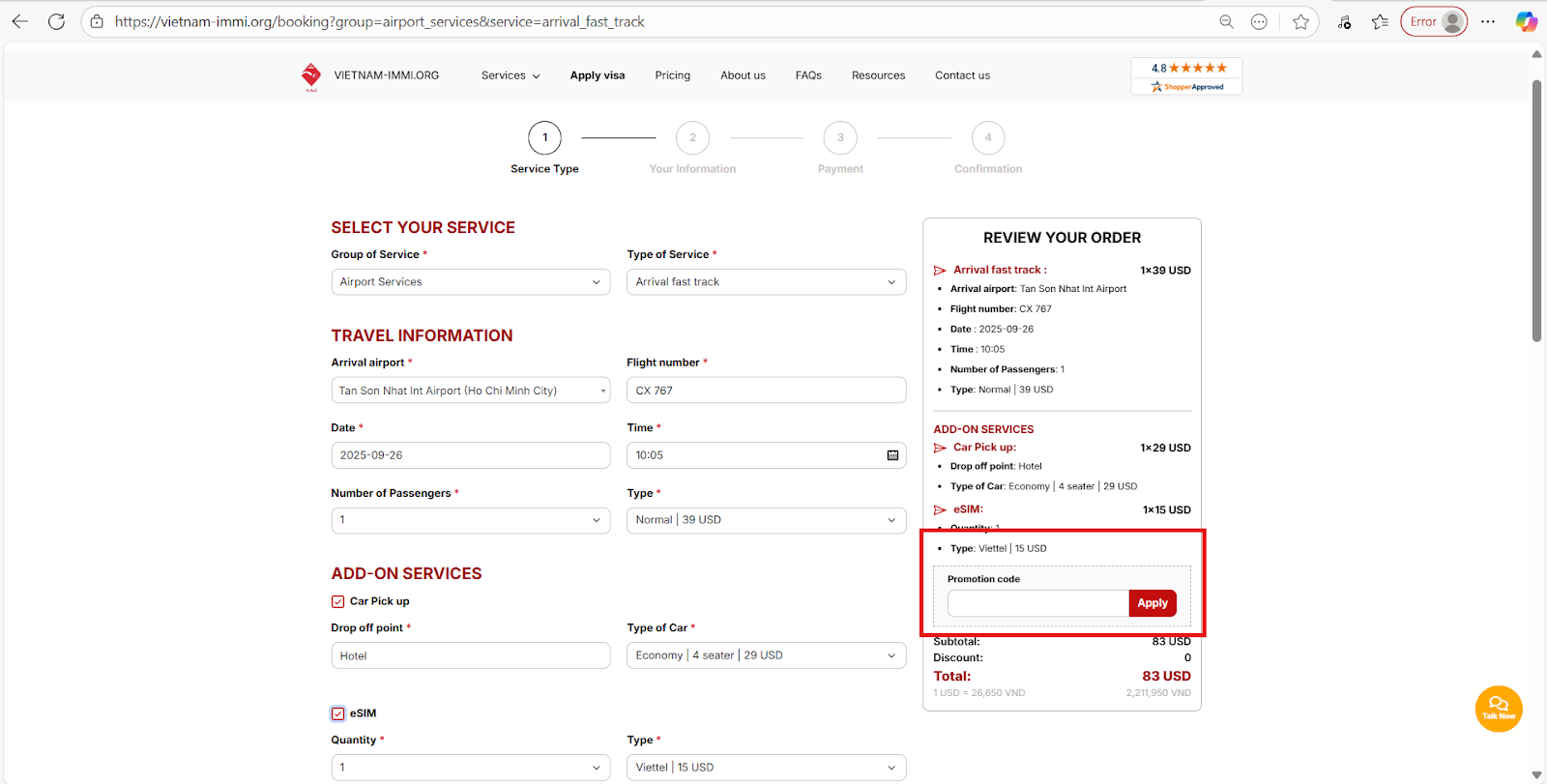This screenshot has width=1547, height=784.
Task: Open the Copilot icon in browser toolbar
Action: click(1526, 21)
